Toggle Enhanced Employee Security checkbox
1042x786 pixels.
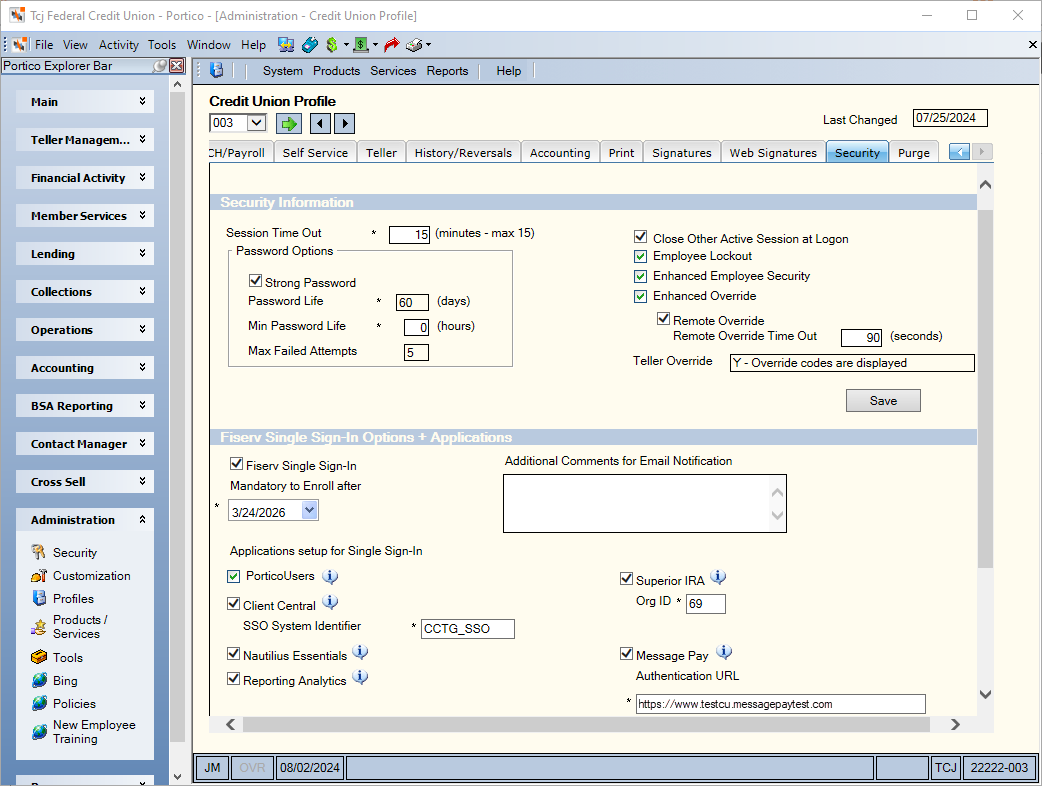[641, 276]
